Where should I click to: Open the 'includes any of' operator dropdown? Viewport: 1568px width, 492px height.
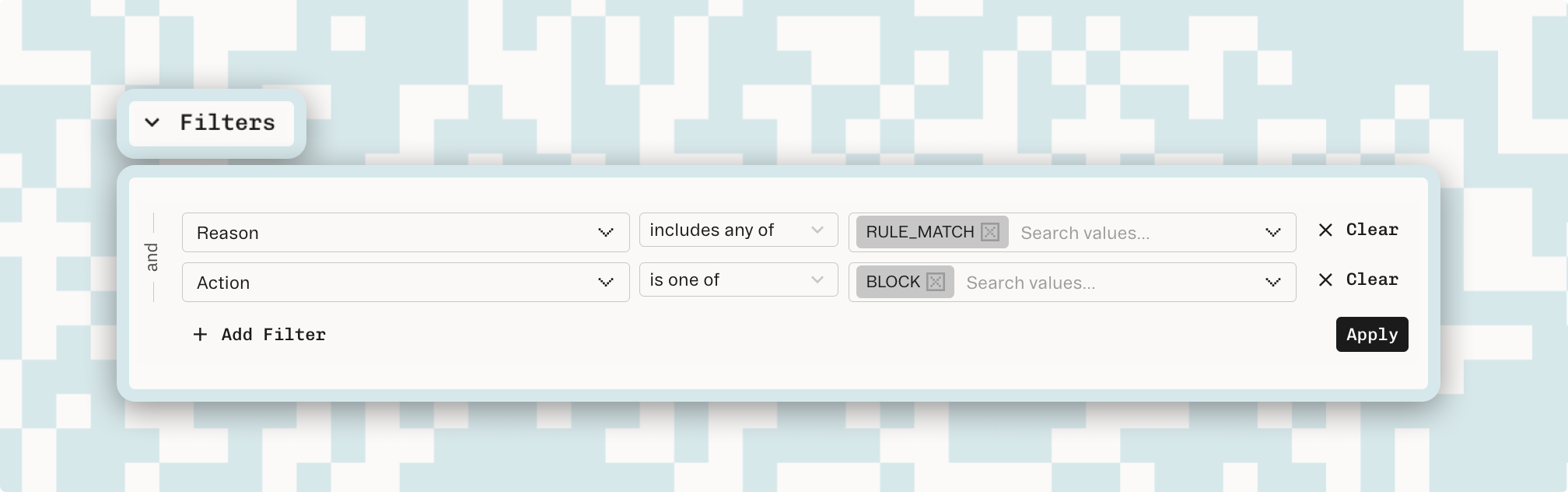click(x=738, y=230)
